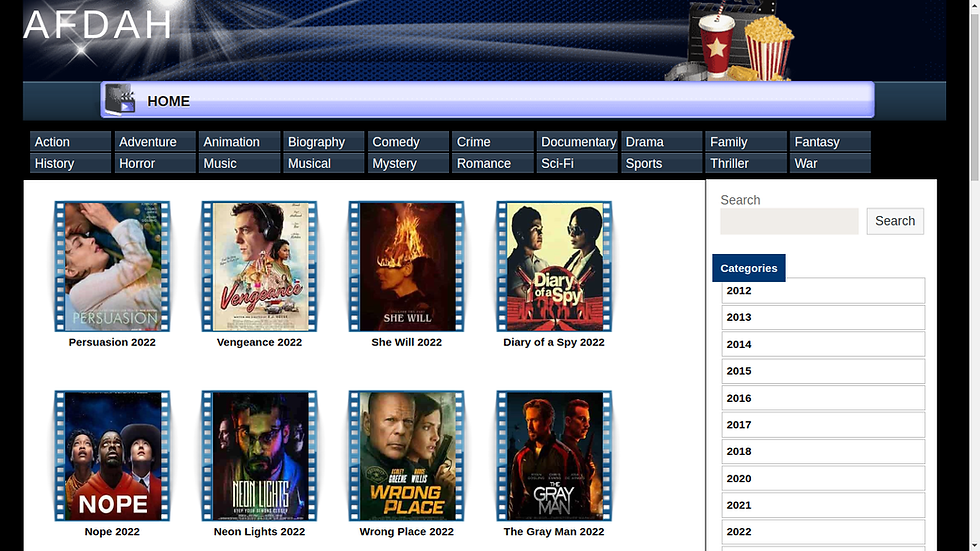
Task: Click The Gray Man 2022 title link
Action: pyautogui.click(x=554, y=532)
